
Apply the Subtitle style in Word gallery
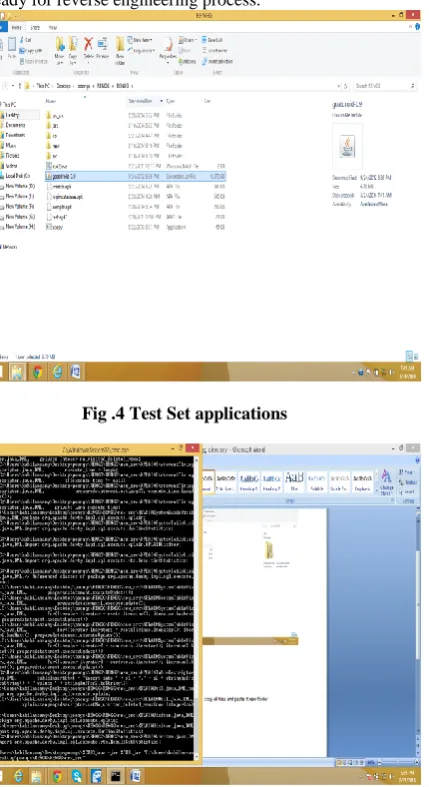click(317, 480)
